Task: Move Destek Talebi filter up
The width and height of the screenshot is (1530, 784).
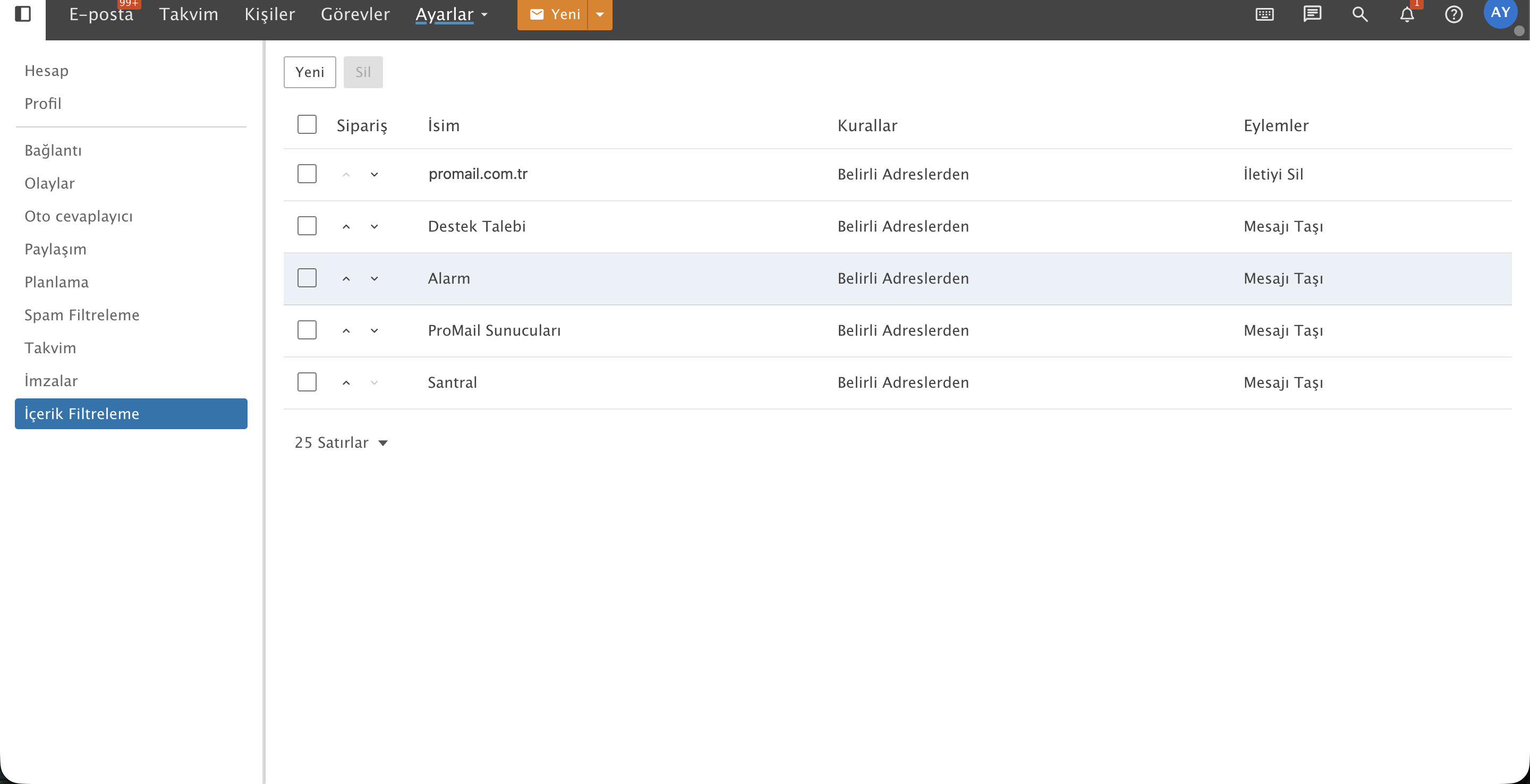Action: pyautogui.click(x=346, y=226)
